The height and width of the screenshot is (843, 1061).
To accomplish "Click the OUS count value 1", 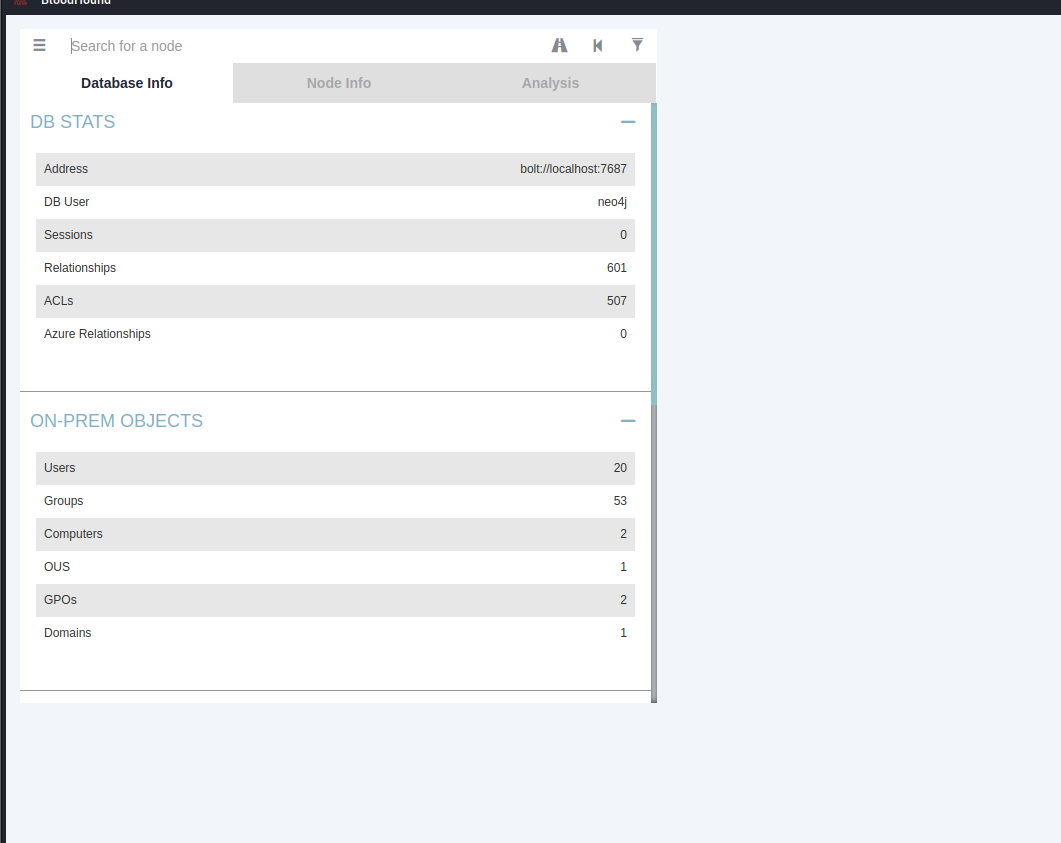I will [x=623, y=567].
